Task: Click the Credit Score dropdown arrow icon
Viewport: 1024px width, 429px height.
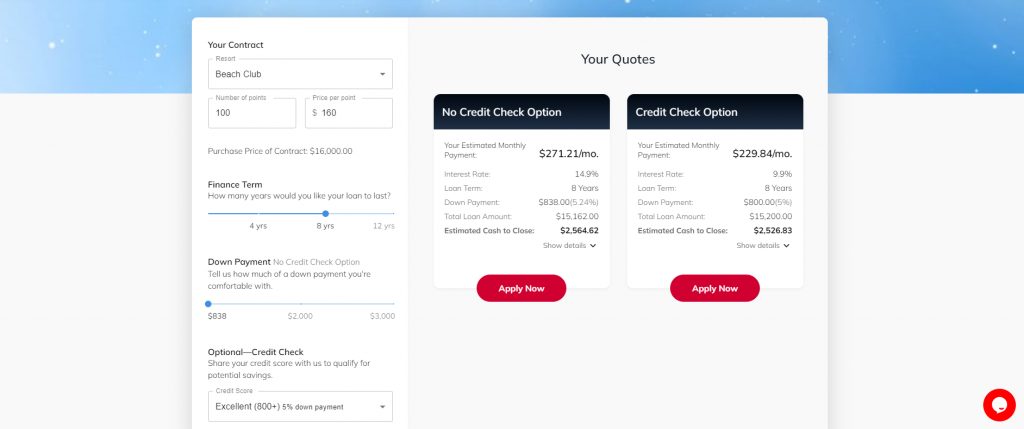Action: coord(382,407)
